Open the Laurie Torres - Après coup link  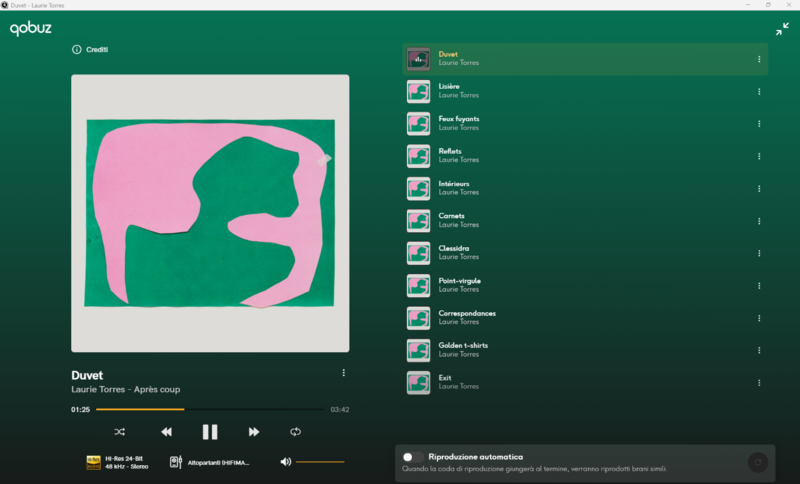[126, 390]
